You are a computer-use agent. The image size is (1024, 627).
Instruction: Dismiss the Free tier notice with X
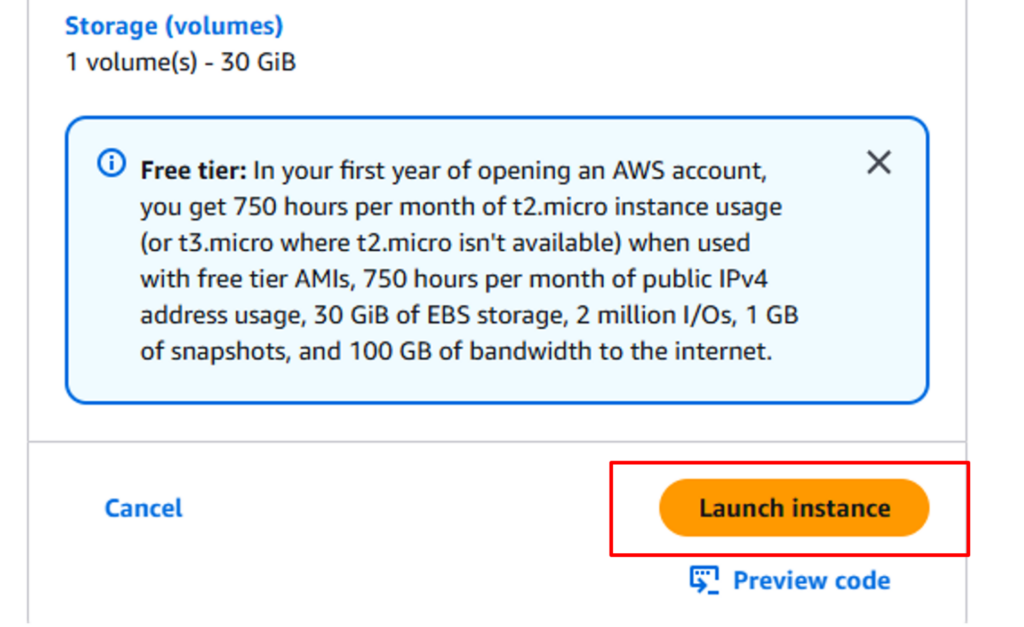pyautogui.click(x=878, y=162)
